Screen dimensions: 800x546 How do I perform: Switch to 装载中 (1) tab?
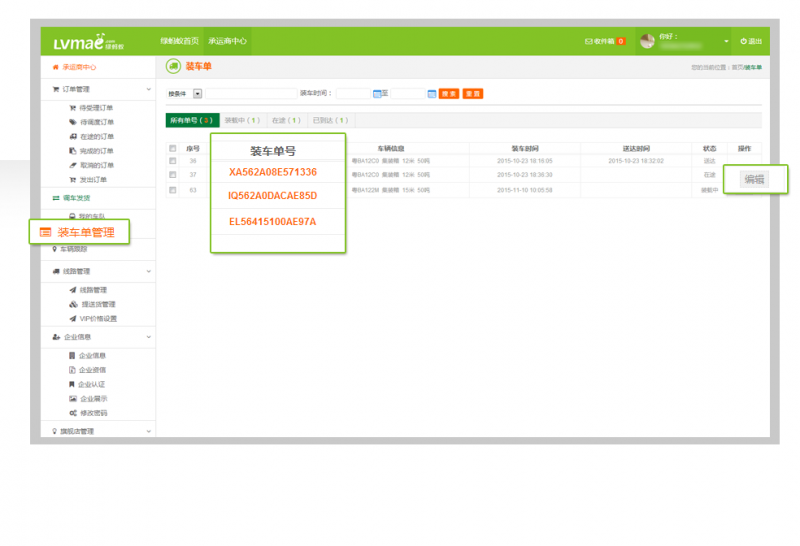pyautogui.click(x=242, y=120)
